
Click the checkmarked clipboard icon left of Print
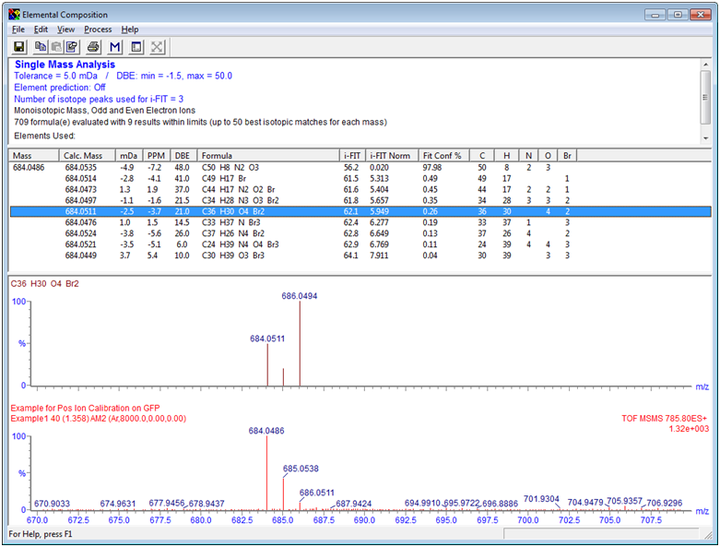click(x=72, y=46)
